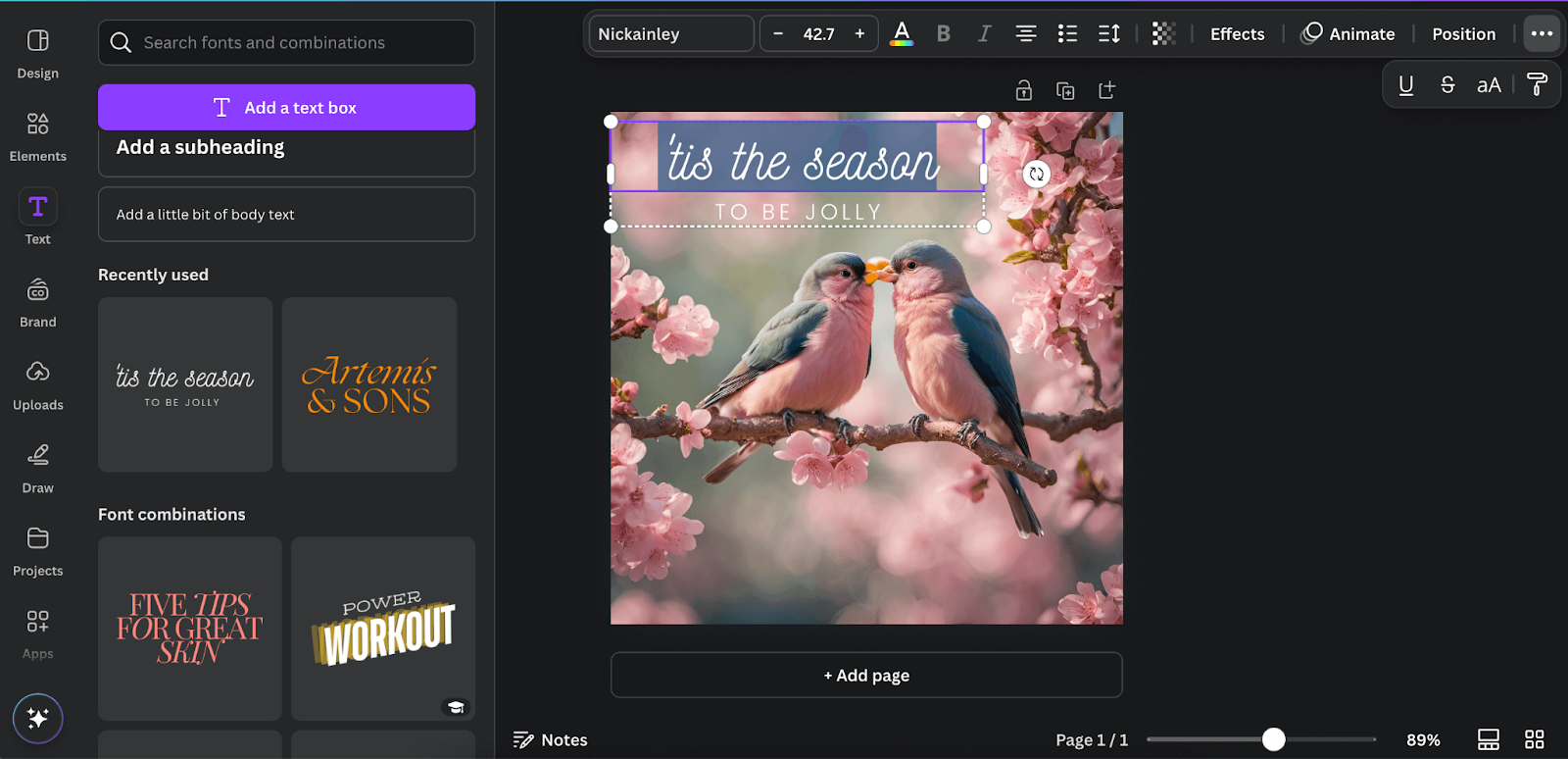Lock the page using the lock icon
Image resolution: width=1568 pixels, height=759 pixels.
pos(1023,90)
